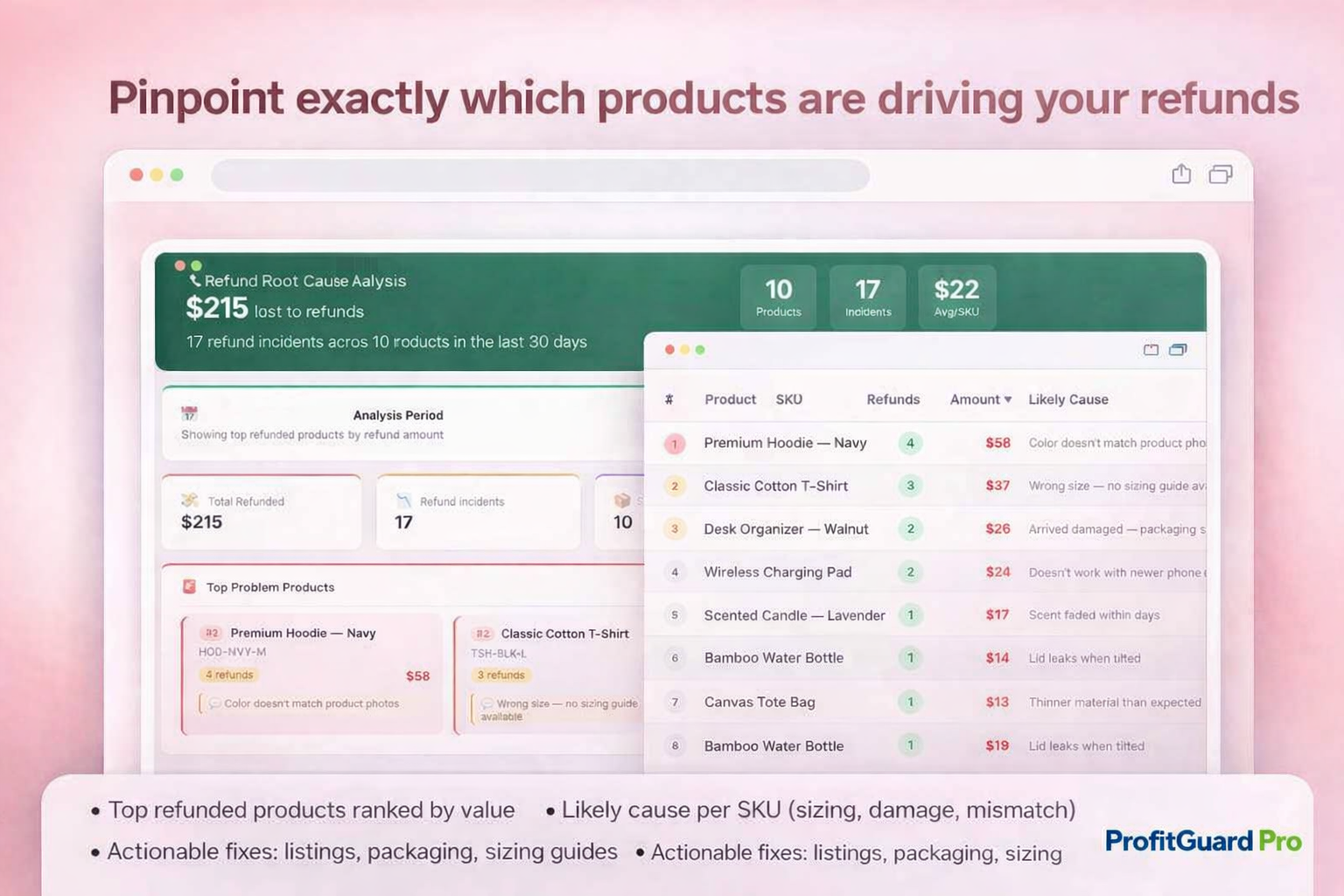Select the $22 Avg/SKU stat tile
The height and width of the screenshot is (896, 1344).
pos(956,297)
